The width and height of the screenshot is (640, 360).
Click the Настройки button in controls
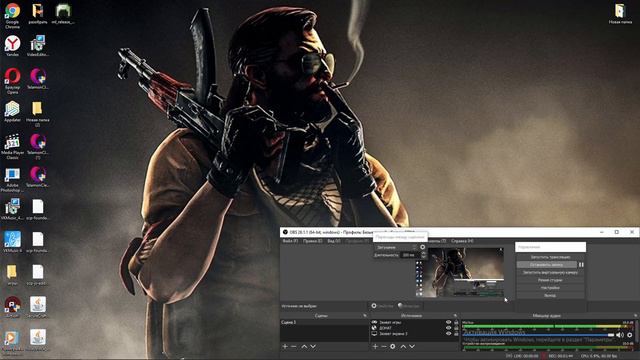coord(550,288)
